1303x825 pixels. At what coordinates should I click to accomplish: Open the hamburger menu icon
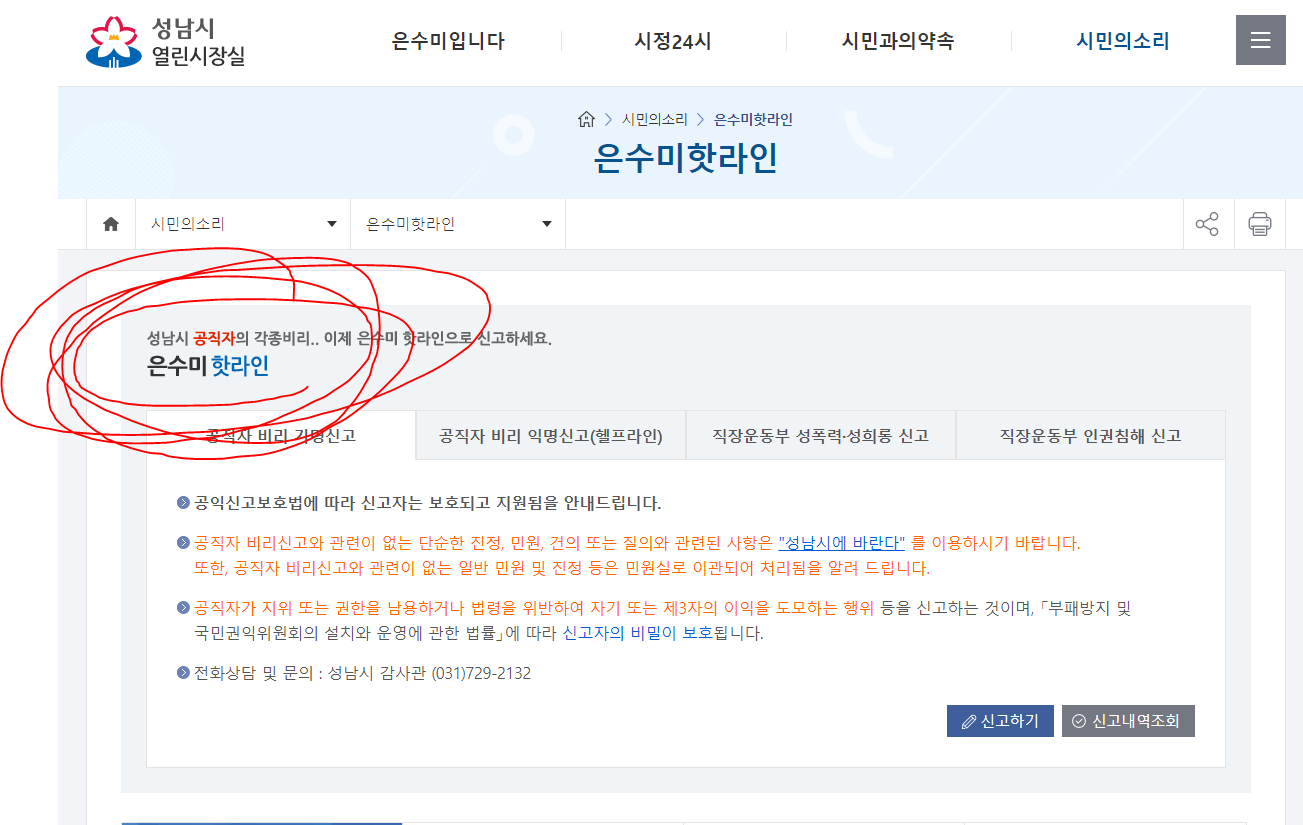[1260, 40]
